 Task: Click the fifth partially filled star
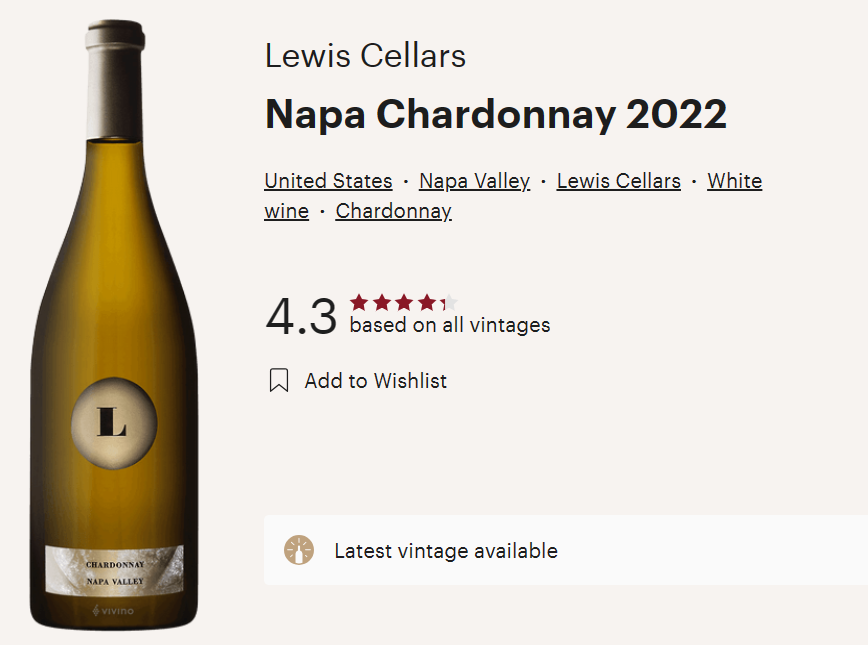(x=449, y=302)
